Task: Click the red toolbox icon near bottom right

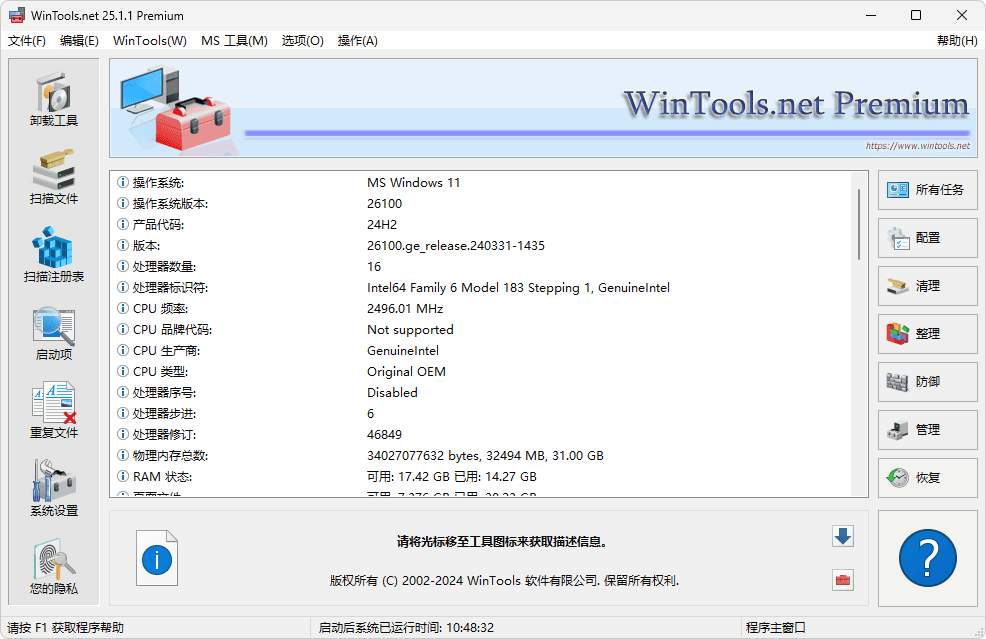Action: point(842,580)
